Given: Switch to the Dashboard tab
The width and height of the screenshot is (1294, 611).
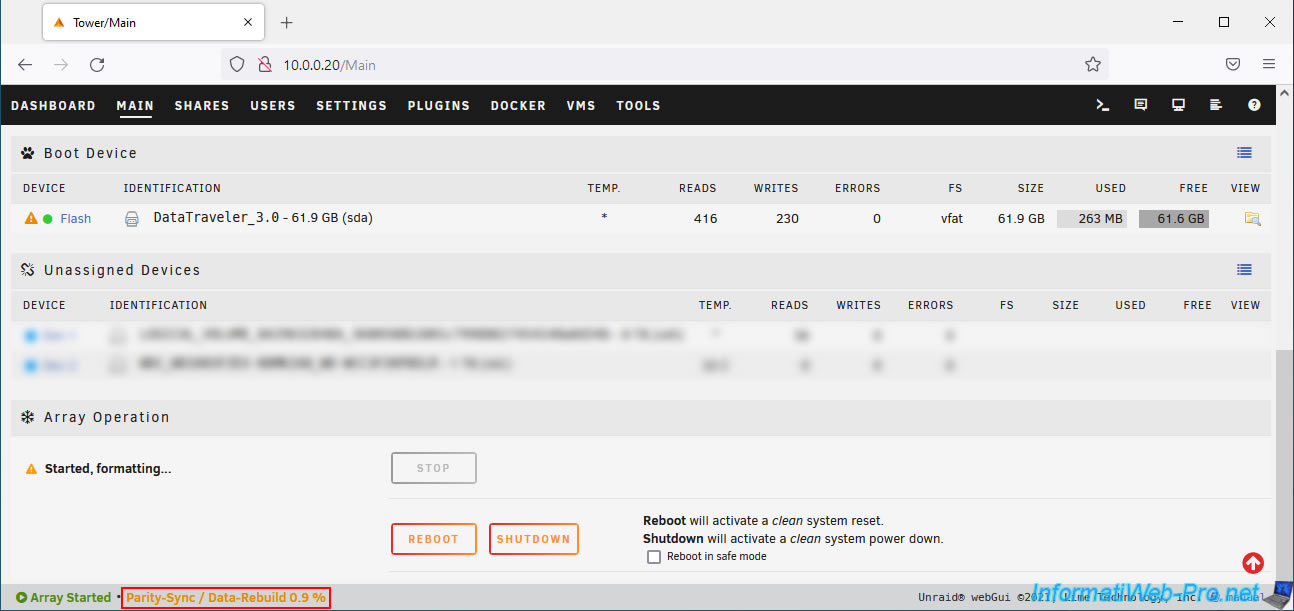Looking at the screenshot, I should pos(53,106).
